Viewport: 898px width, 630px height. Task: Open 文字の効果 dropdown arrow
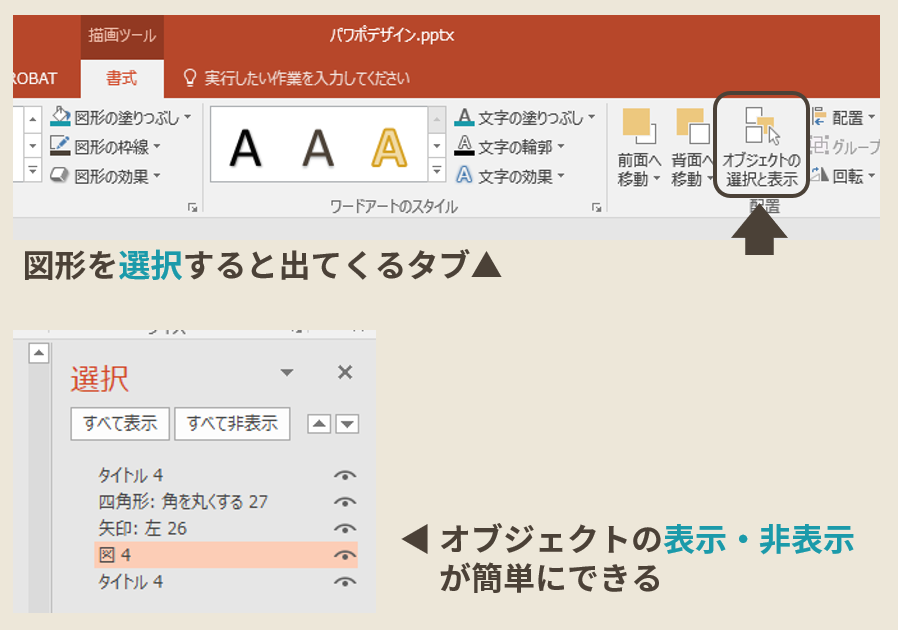(x=561, y=175)
